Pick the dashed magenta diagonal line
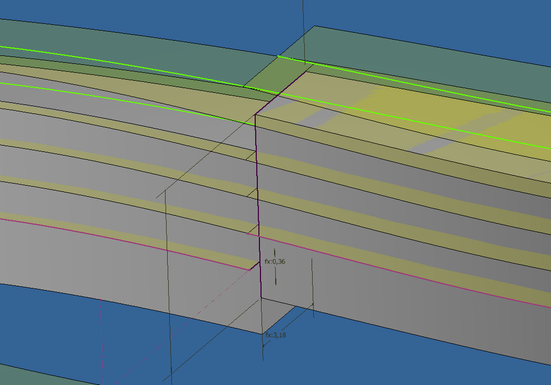The width and height of the screenshot is (551, 385). (183, 327)
